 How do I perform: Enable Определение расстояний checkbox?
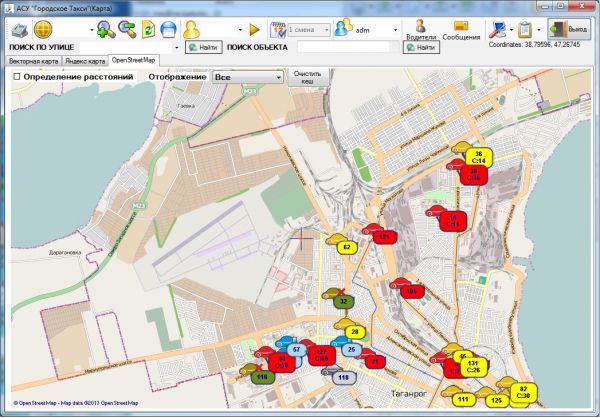pos(16,77)
